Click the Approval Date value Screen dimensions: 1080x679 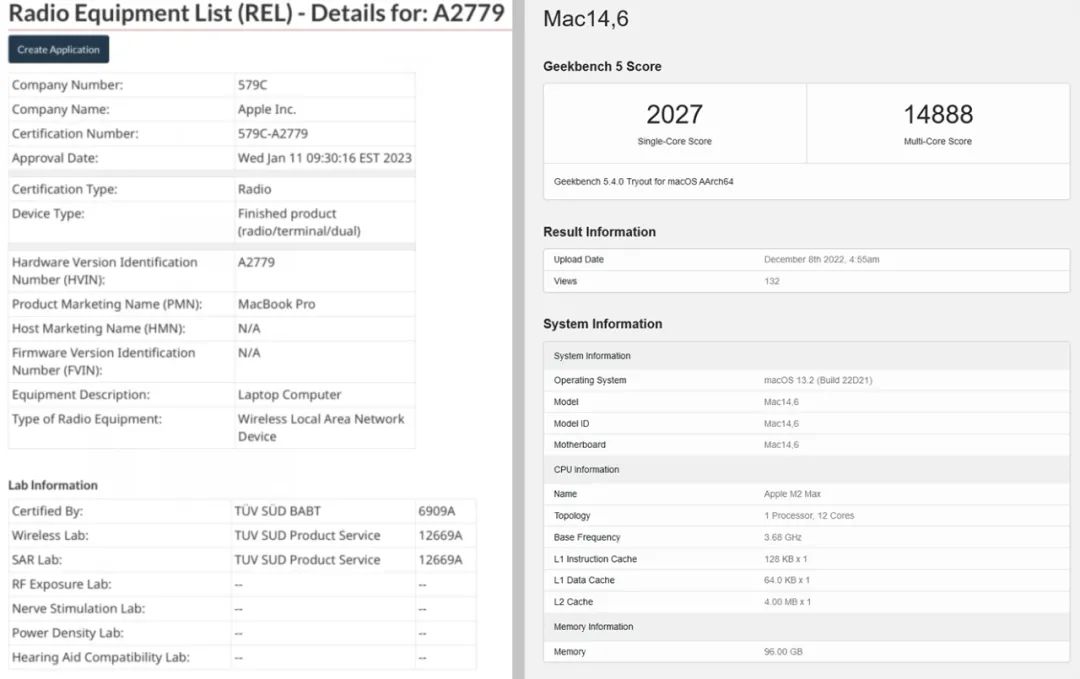(324, 158)
